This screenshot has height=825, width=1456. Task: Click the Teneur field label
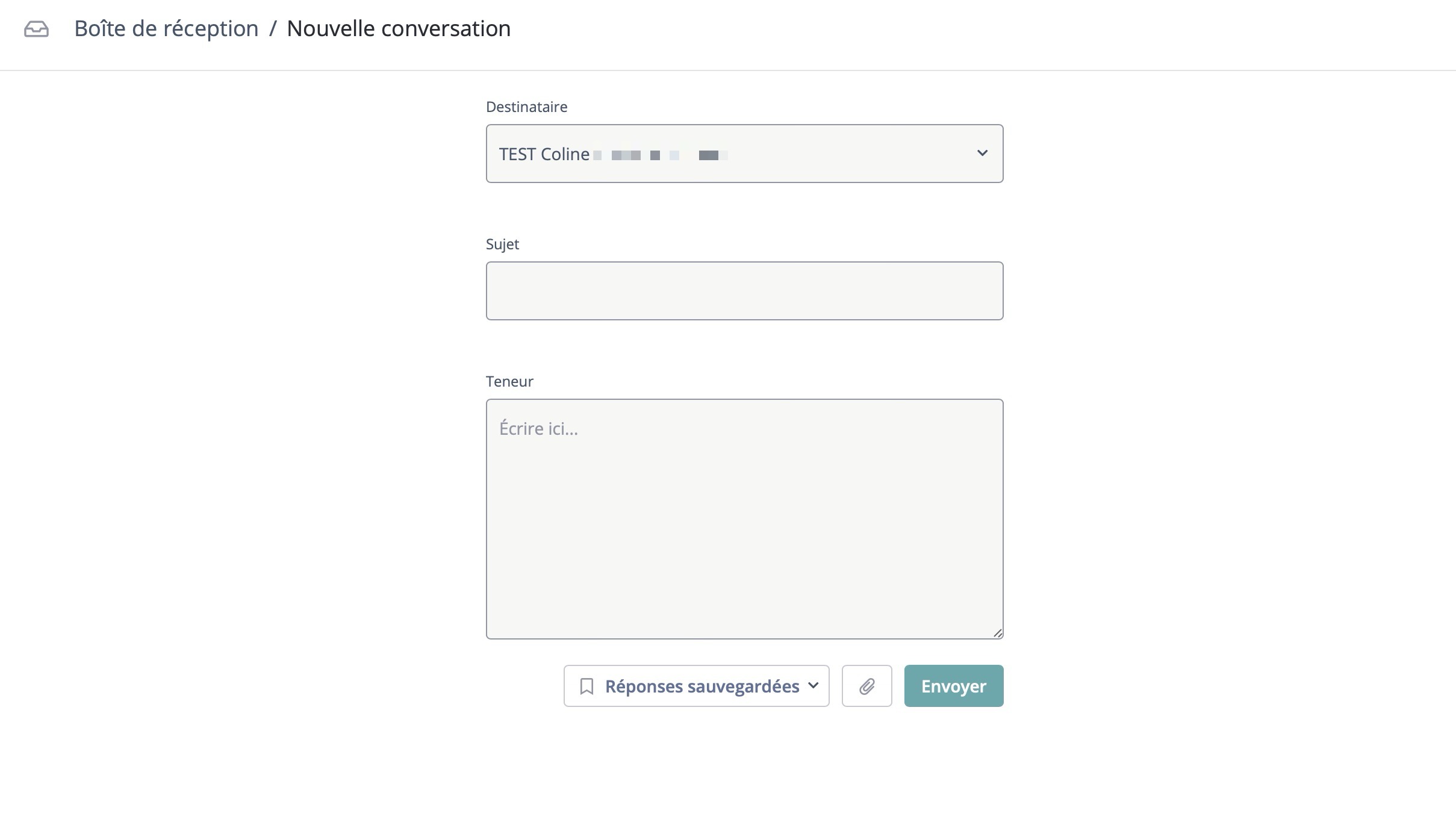pyautogui.click(x=509, y=382)
